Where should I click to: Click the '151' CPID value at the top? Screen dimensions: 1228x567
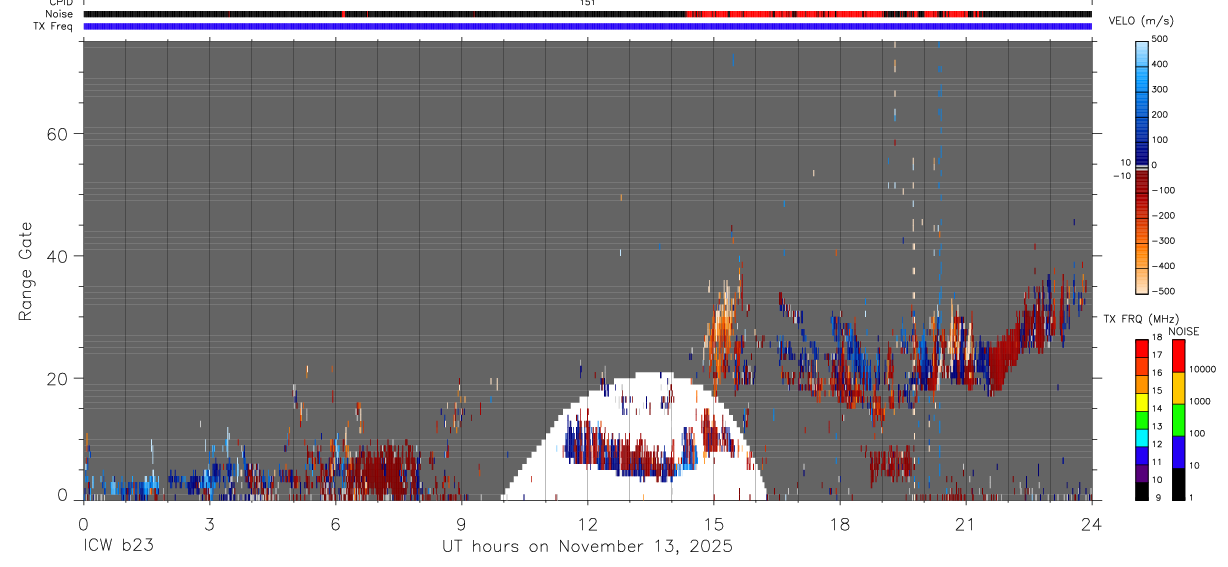(x=588, y=3)
